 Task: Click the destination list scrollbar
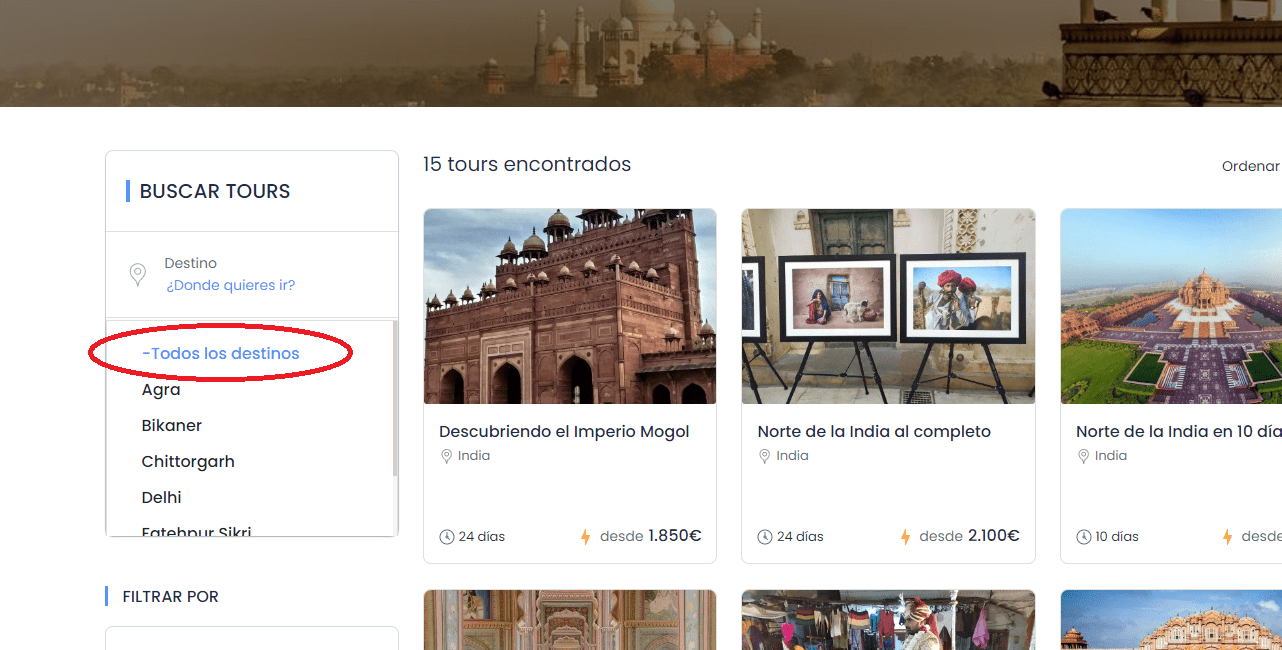395,400
